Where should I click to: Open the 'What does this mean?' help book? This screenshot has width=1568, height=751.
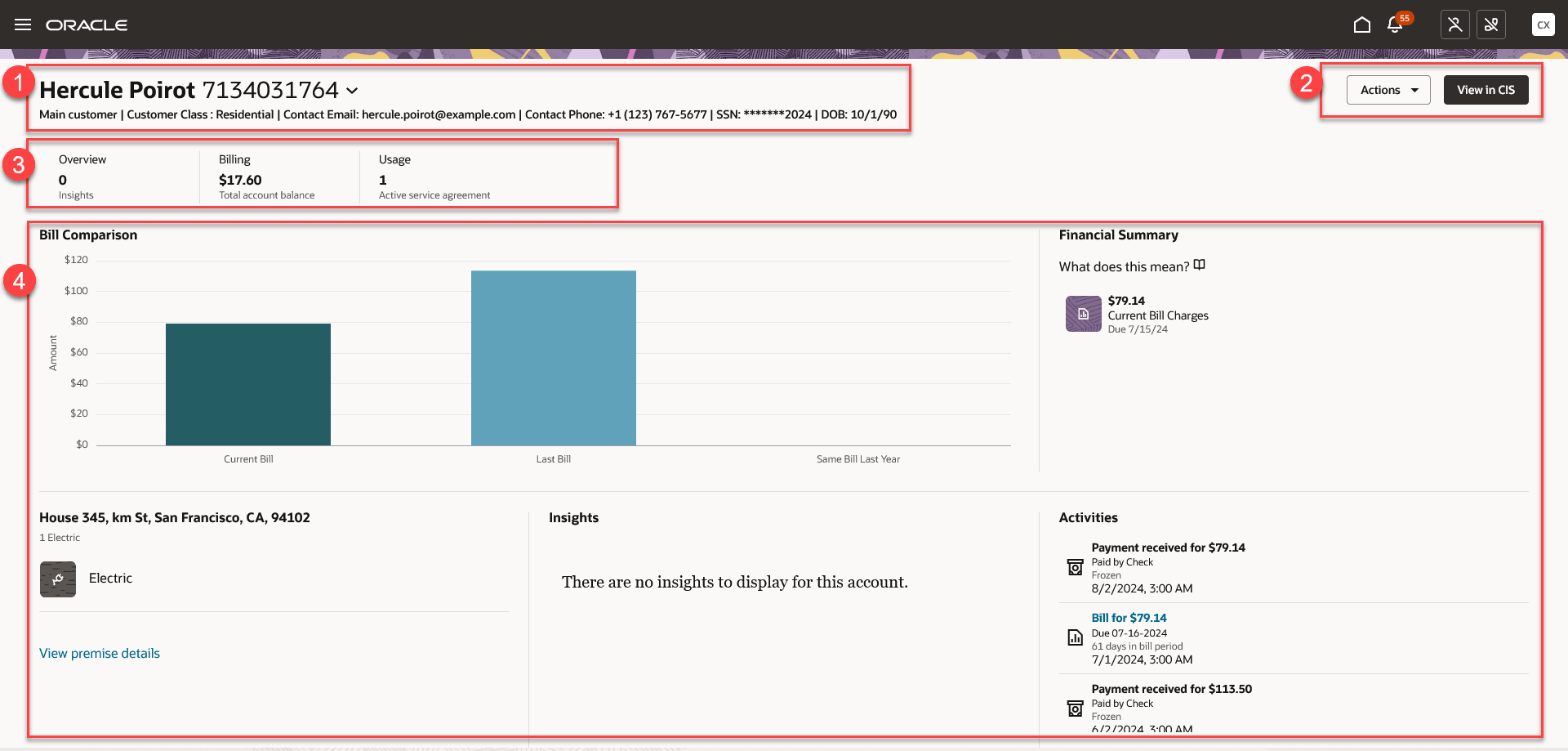(x=1199, y=265)
